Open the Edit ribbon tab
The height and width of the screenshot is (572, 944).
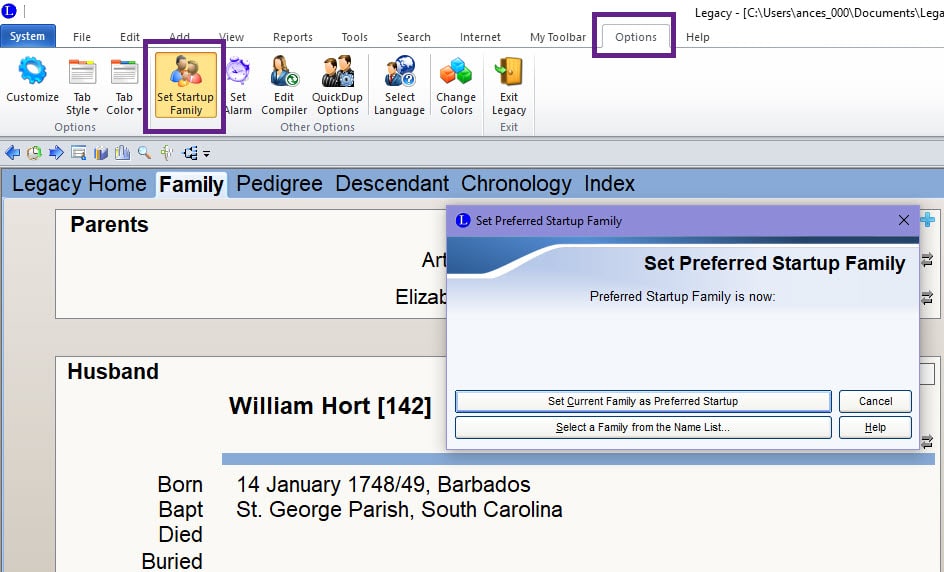coord(129,37)
